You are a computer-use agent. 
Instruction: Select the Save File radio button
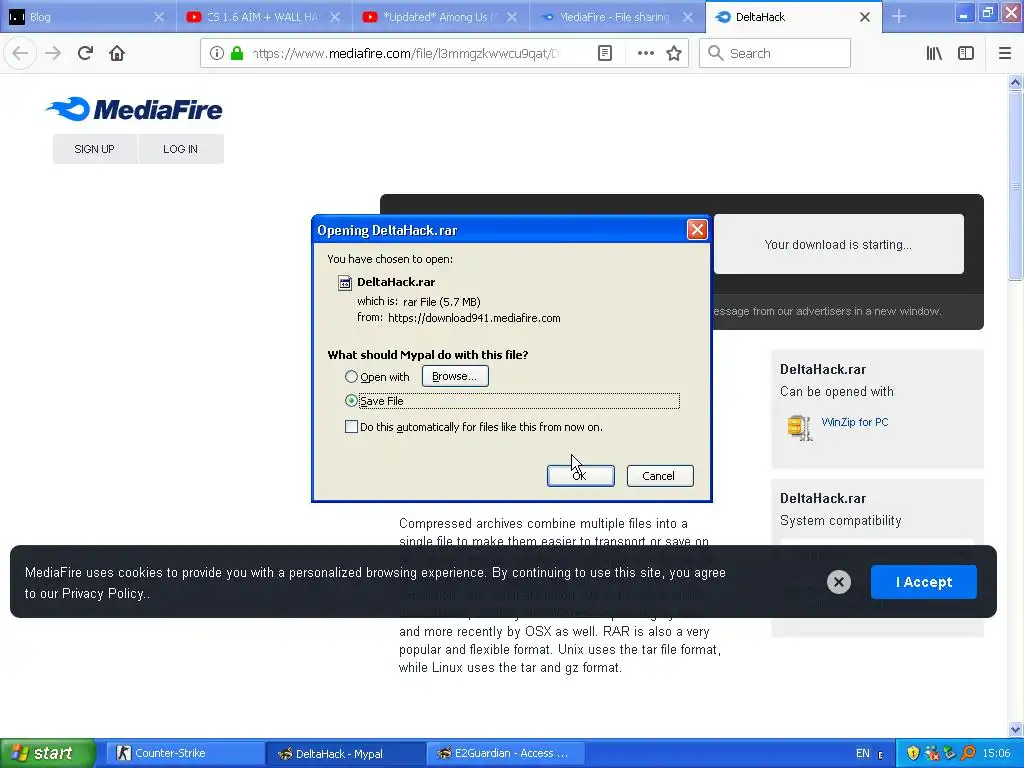coord(351,400)
